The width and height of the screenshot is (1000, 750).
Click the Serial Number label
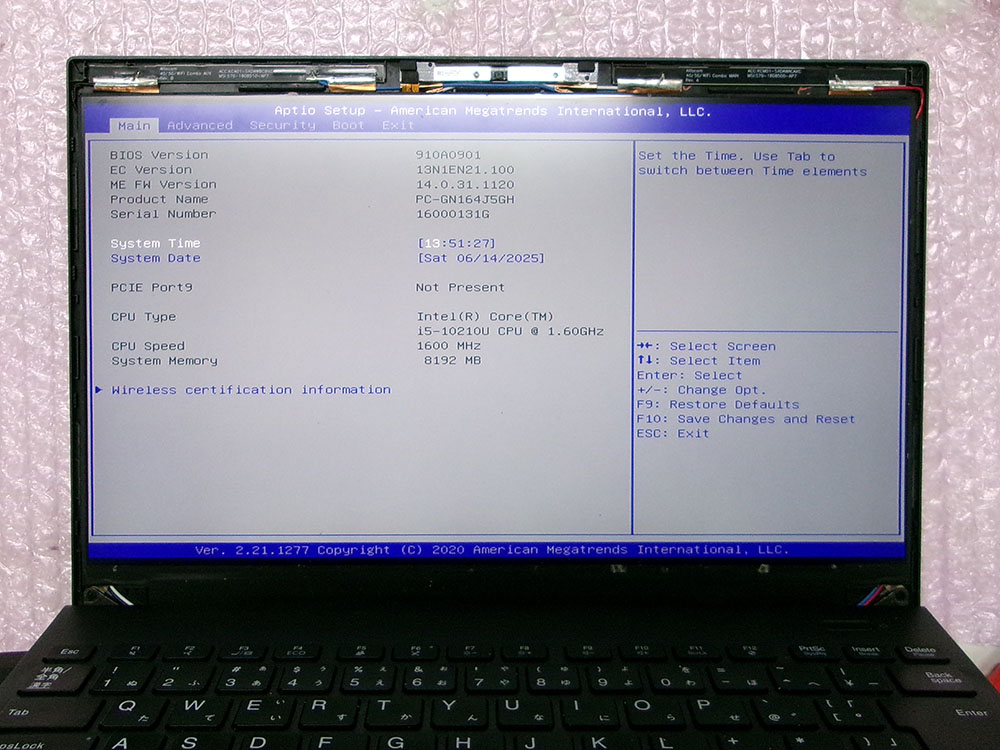[163, 214]
